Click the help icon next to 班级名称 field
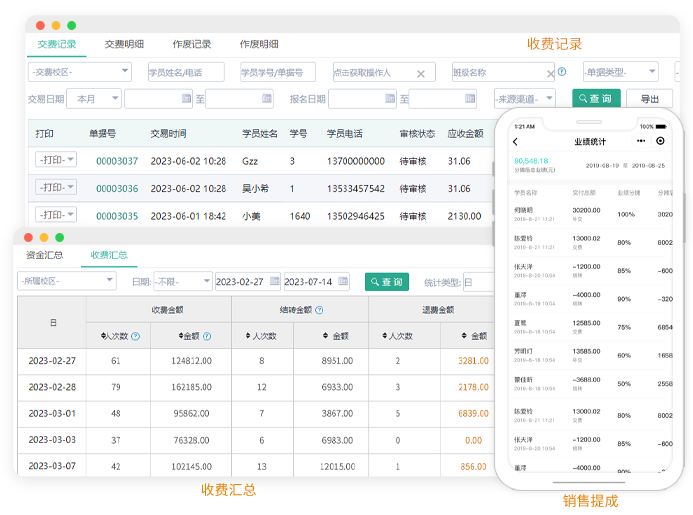 click(x=562, y=72)
